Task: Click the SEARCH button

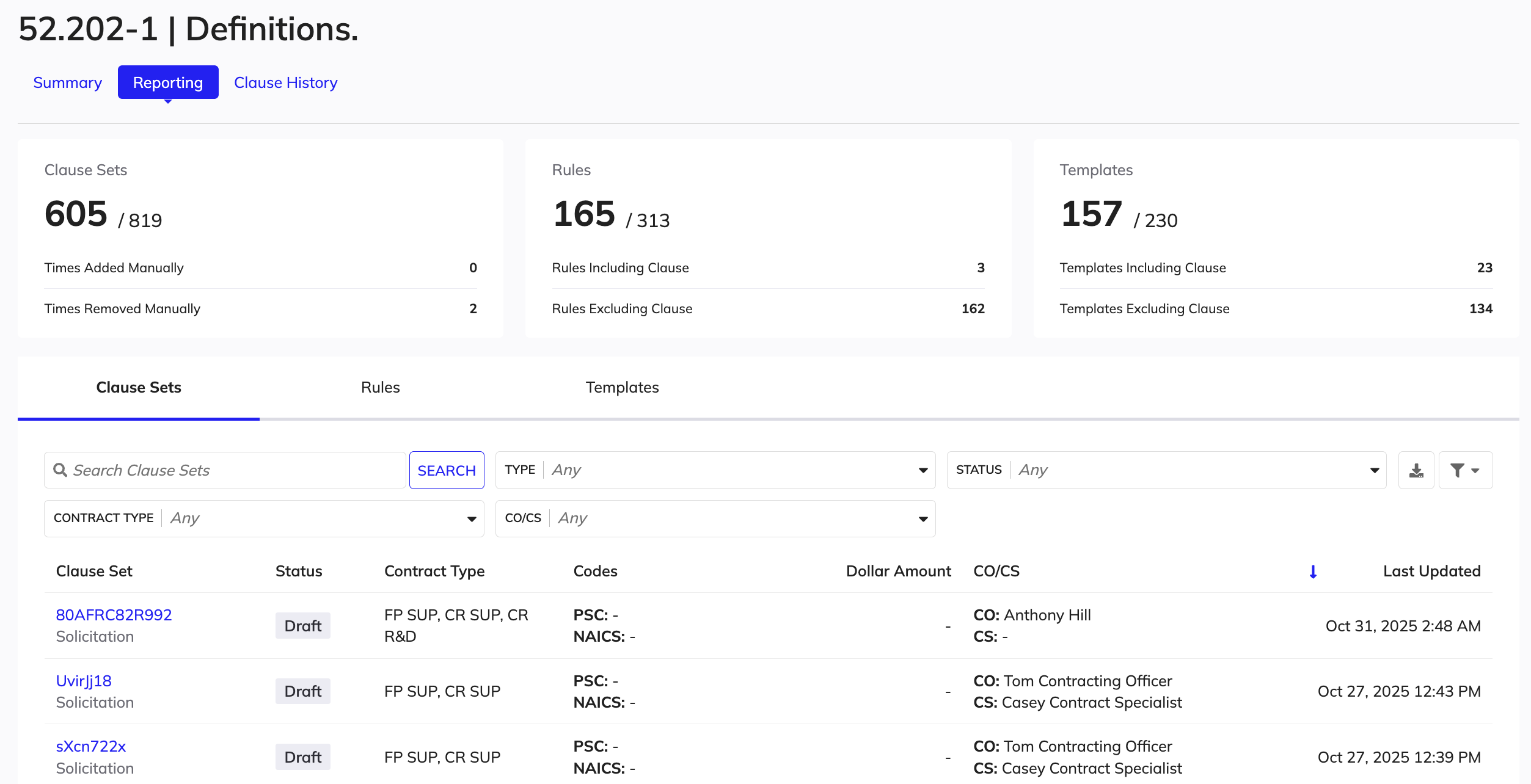Action: pos(447,470)
